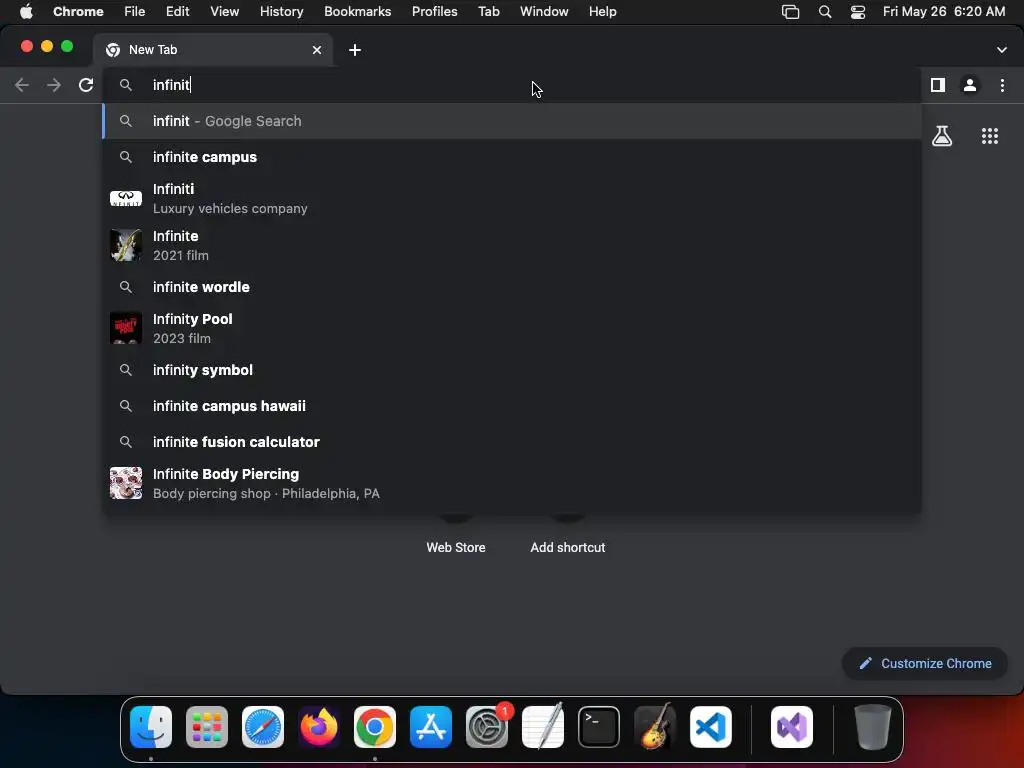This screenshot has width=1024, height=768.
Task: Open the Google apps grid icon
Action: (x=990, y=136)
